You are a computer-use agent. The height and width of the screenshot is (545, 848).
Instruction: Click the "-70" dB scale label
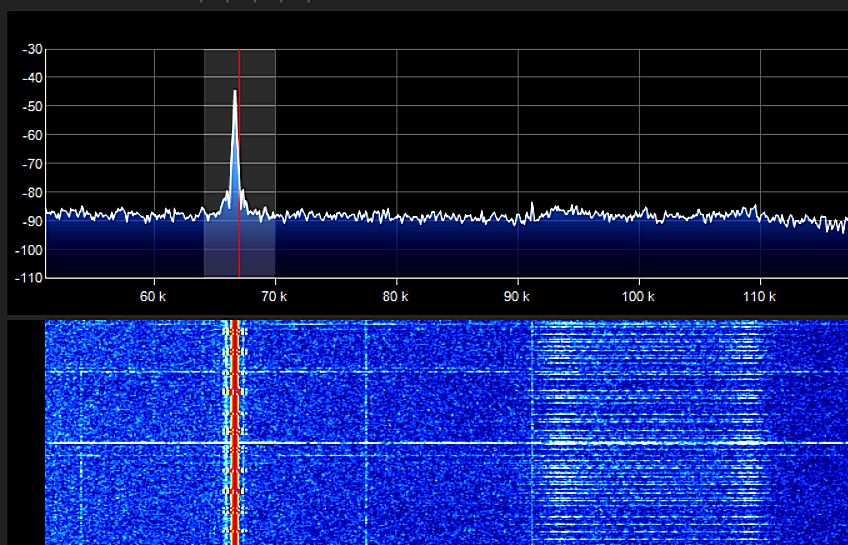click(x=32, y=163)
